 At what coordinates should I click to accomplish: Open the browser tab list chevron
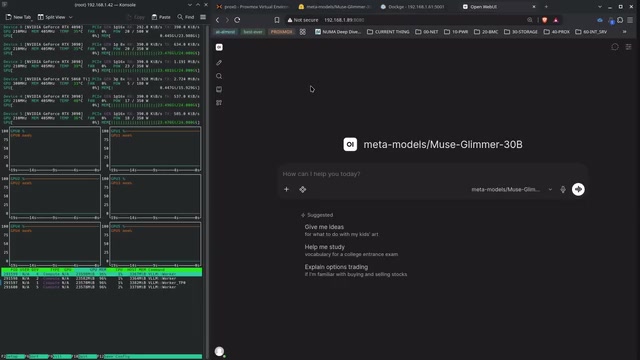(x=600, y=7)
